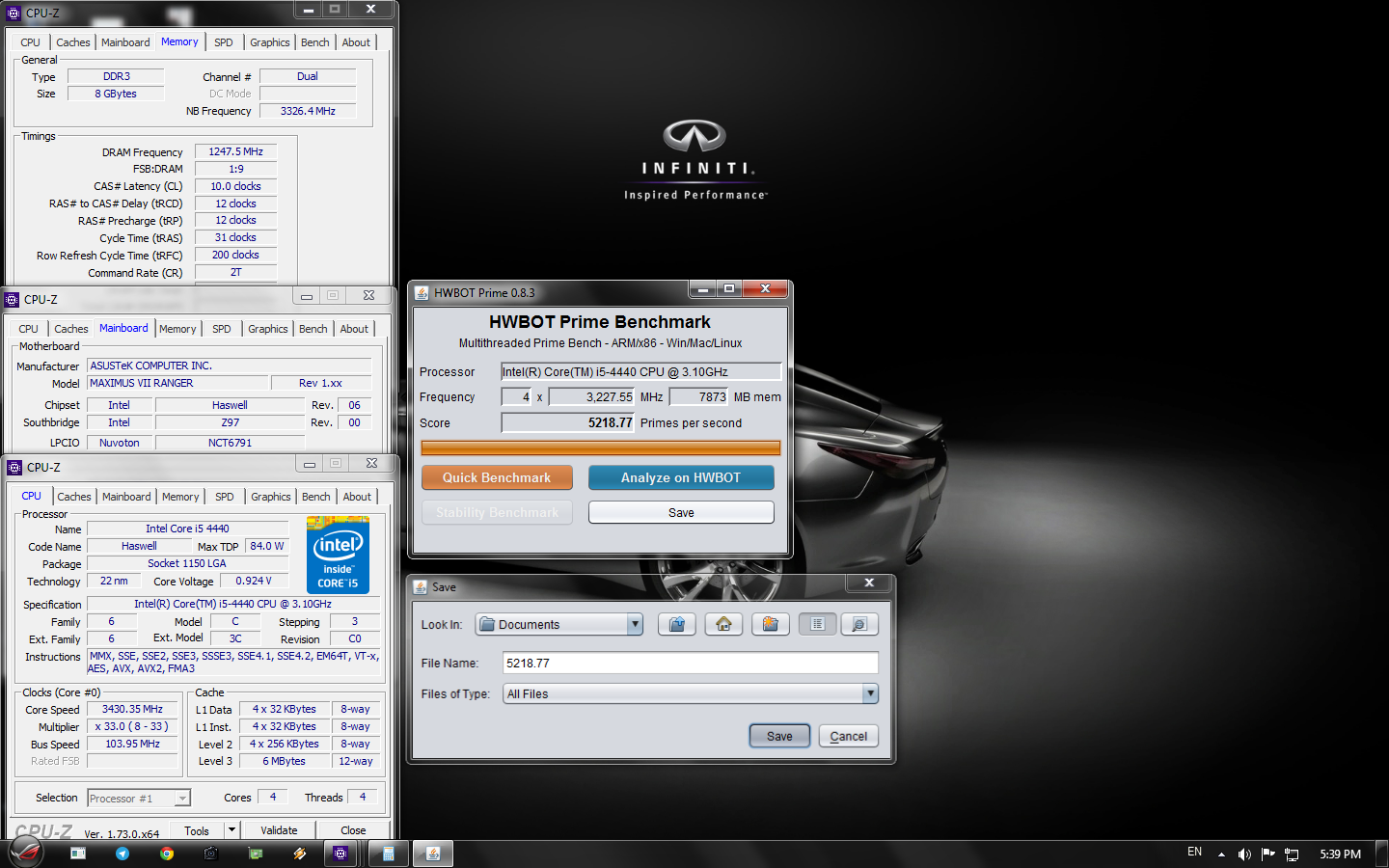Switch Save dialog to List view
Screen dimensions: 1389x868
[x=817, y=624]
